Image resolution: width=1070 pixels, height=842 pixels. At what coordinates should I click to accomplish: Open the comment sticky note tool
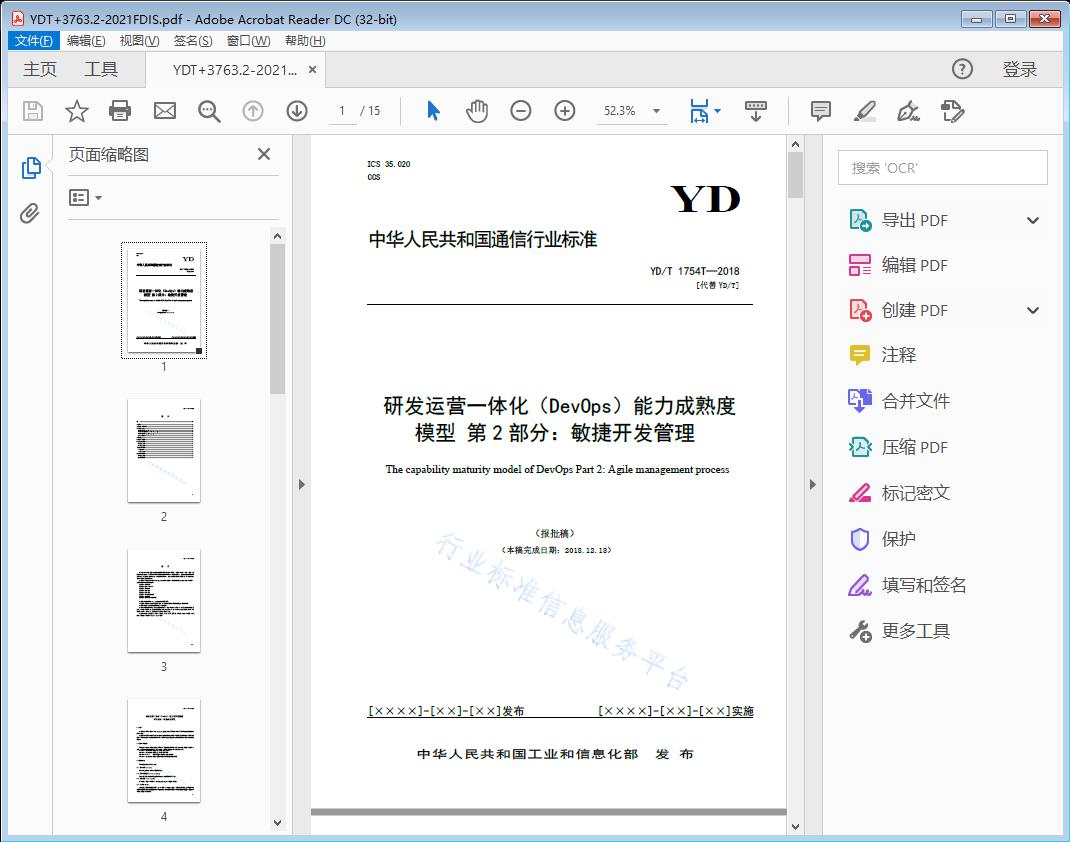point(819,111)
